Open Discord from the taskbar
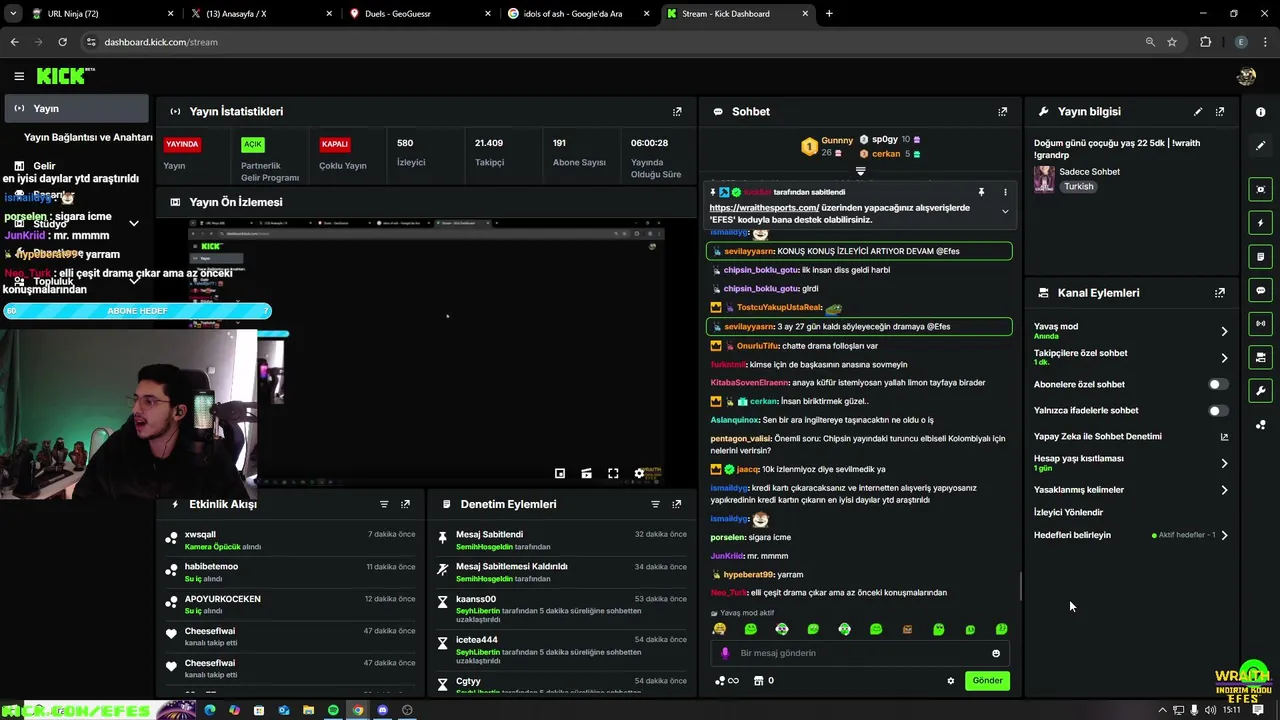This screenshot has height=720, width=1280. click(382, 710)
